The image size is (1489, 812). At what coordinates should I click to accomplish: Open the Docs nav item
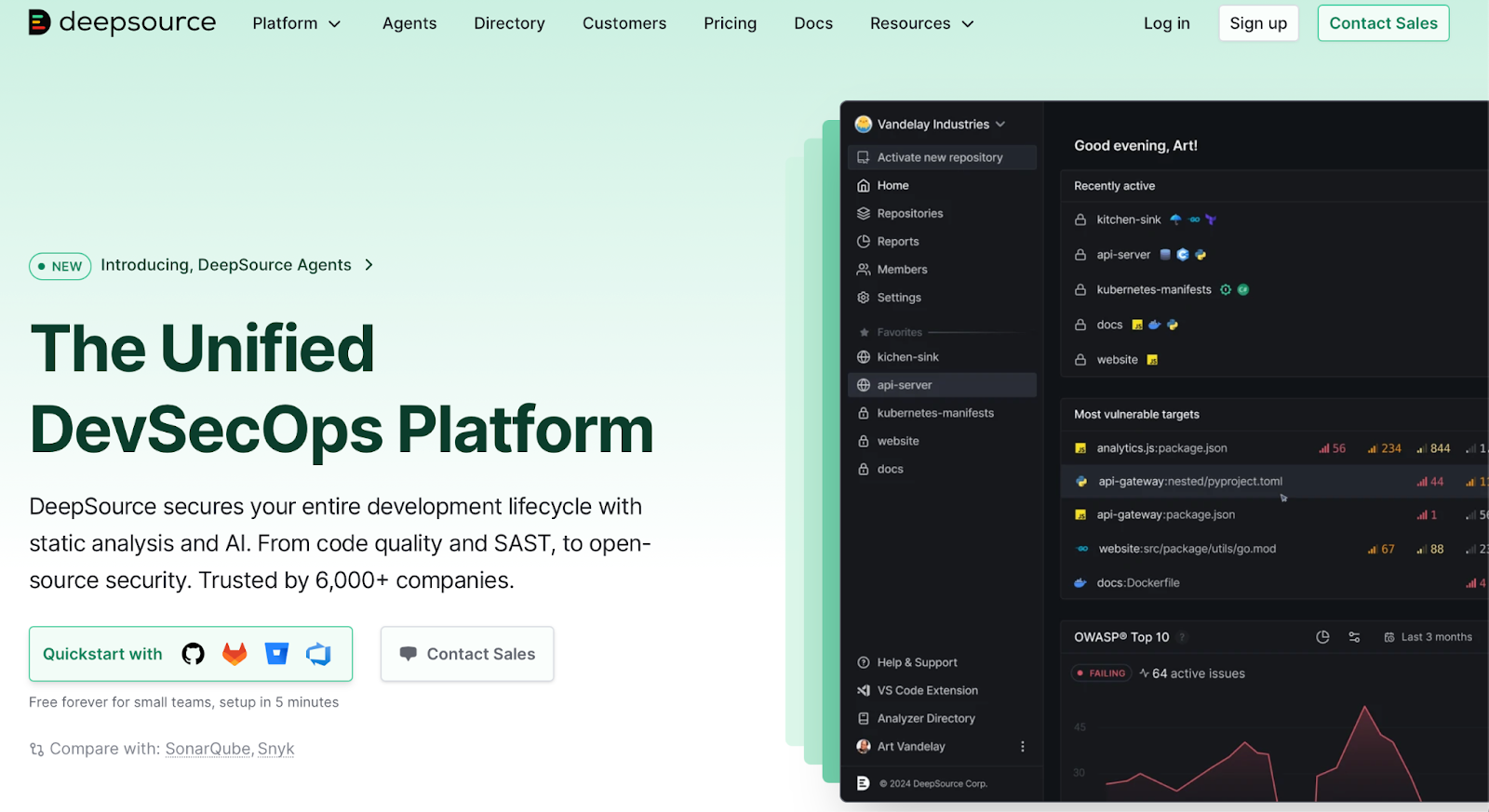point(813,23)
